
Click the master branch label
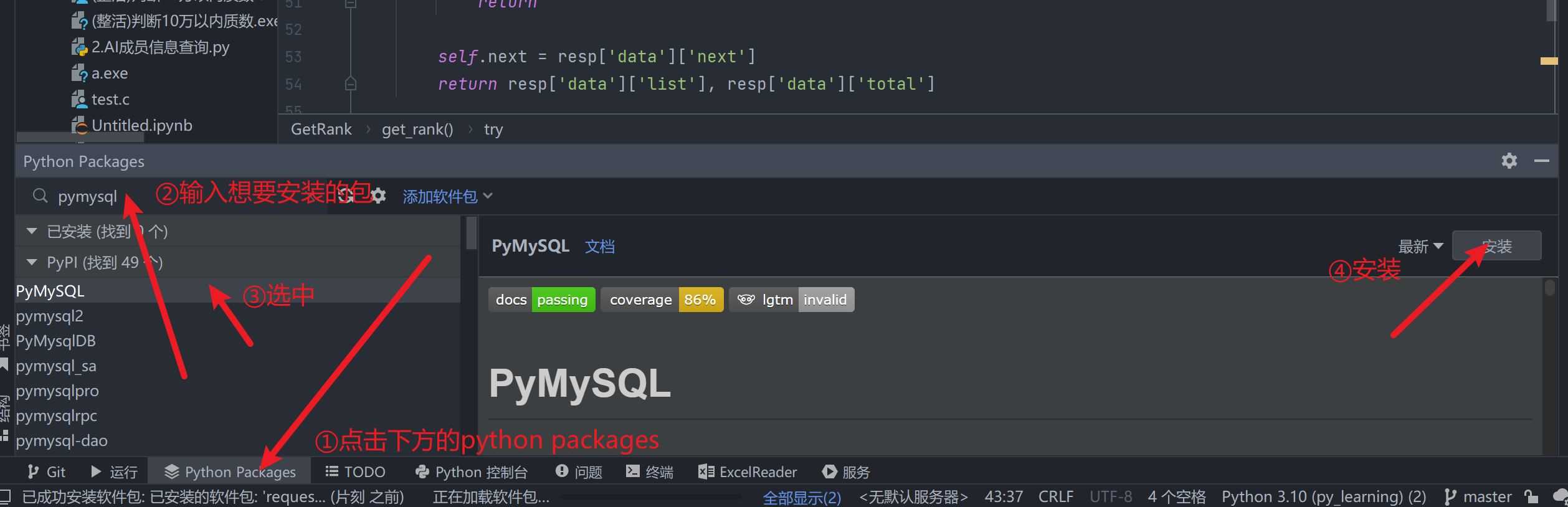pyautogui.click(x=1487, y=496)
